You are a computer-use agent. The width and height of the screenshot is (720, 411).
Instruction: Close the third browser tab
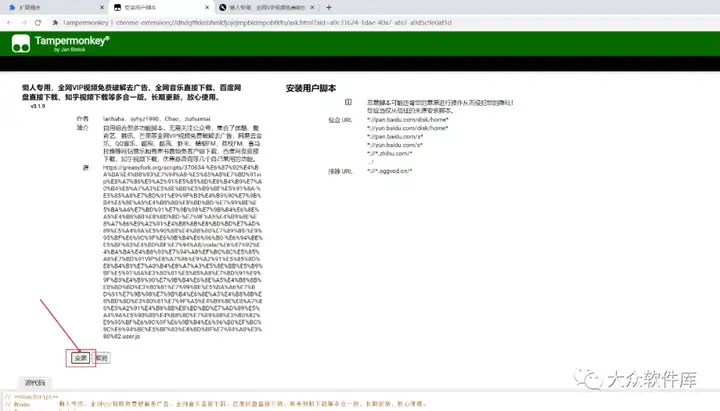point(312,7)
